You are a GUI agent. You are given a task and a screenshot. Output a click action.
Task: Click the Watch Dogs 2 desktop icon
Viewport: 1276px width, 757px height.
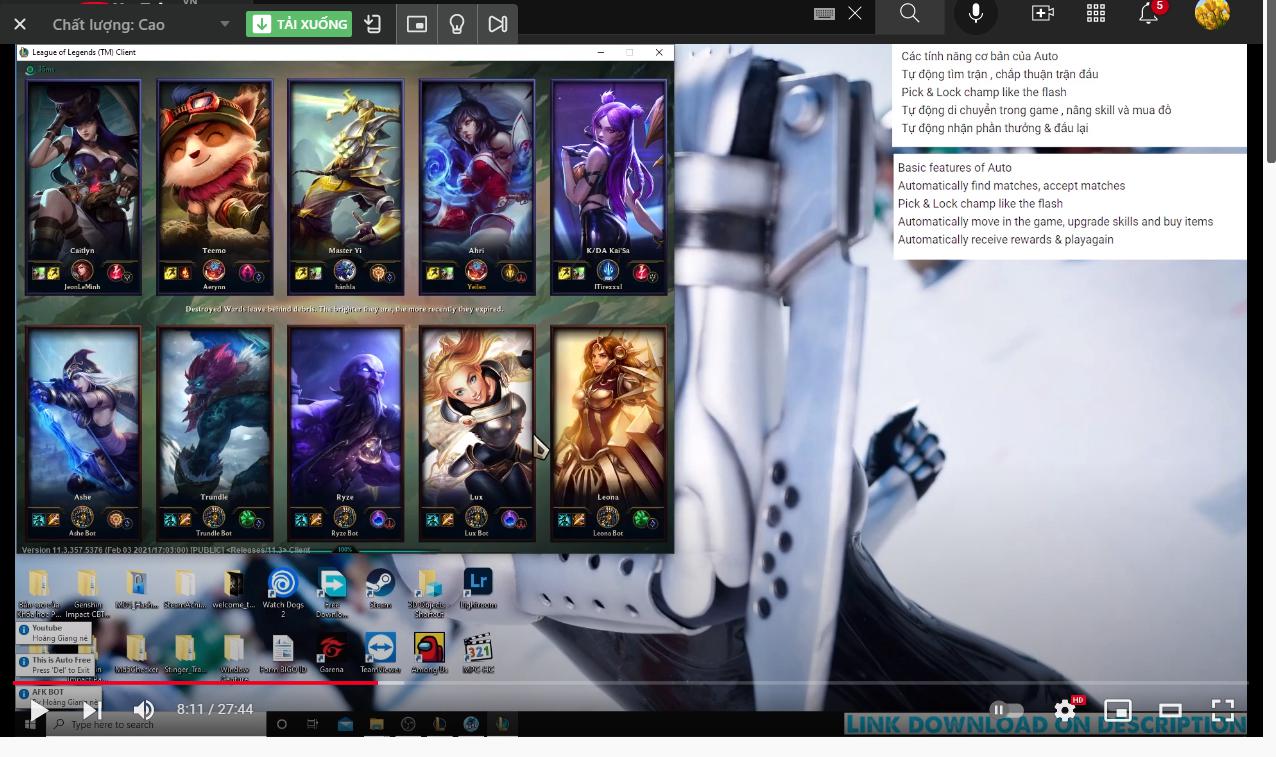pos(282,592)
